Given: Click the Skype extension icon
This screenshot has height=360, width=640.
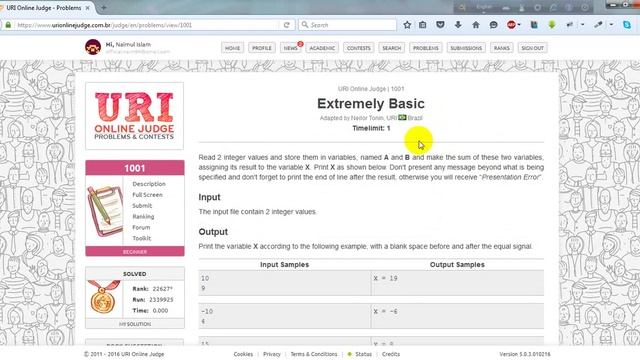Looking at the screenshot, I should [x=627, y=25].
